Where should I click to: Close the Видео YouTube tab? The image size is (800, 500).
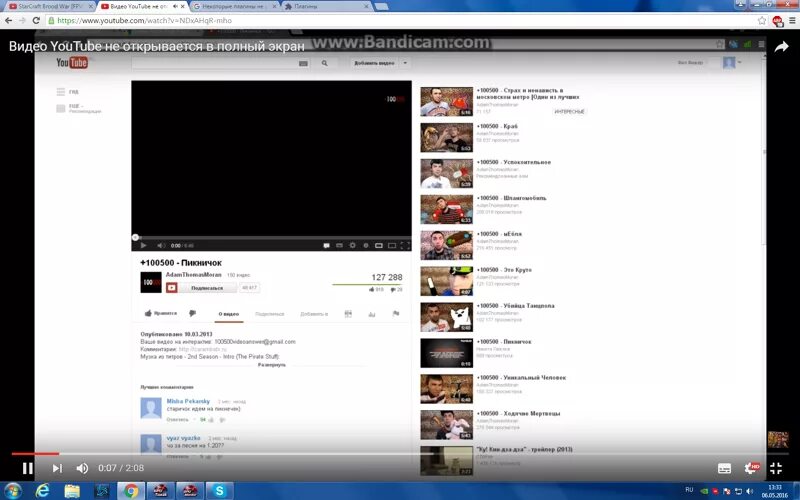(x=183, y=6)
